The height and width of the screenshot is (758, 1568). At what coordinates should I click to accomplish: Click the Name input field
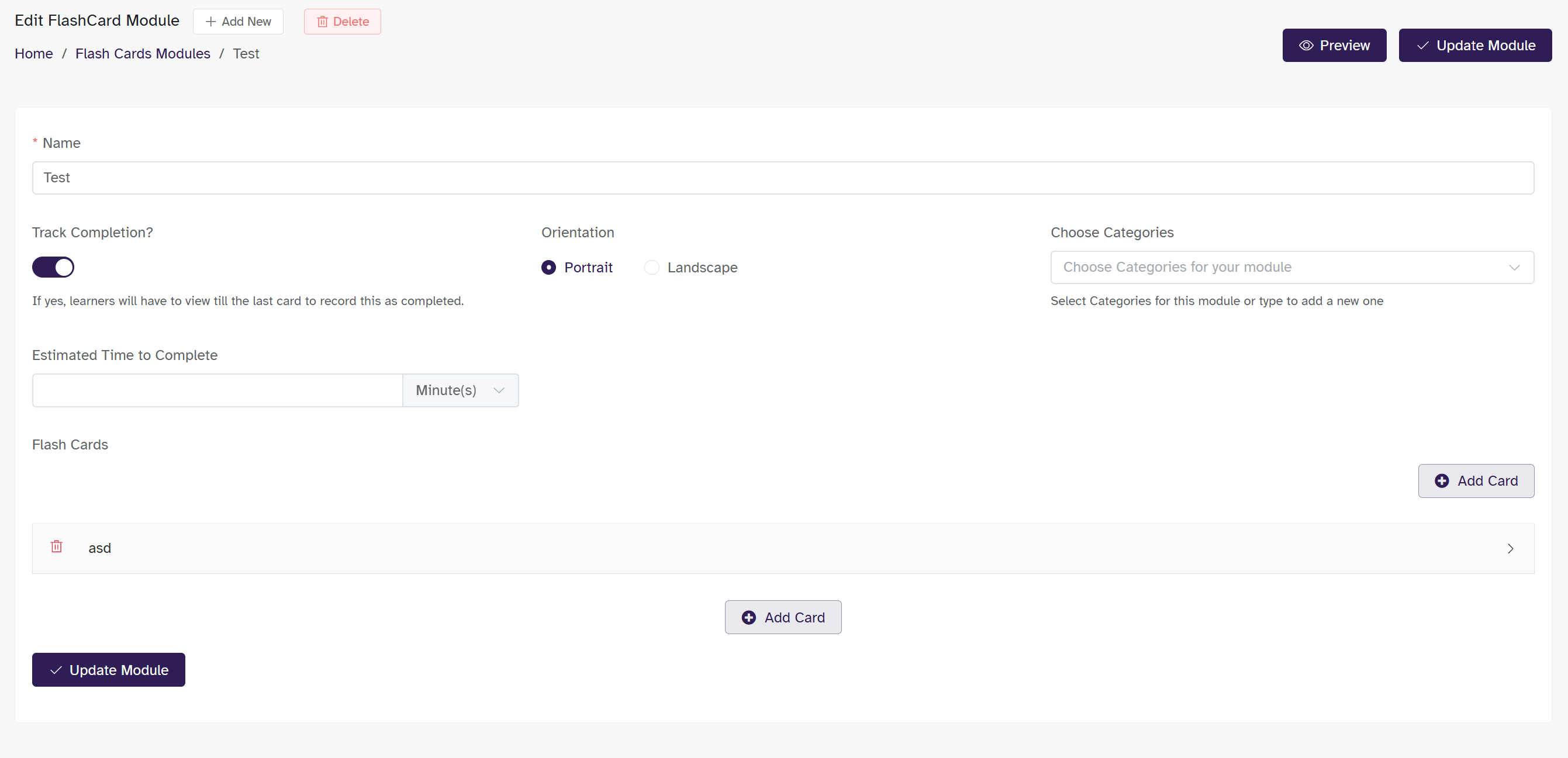click(783, 178)
